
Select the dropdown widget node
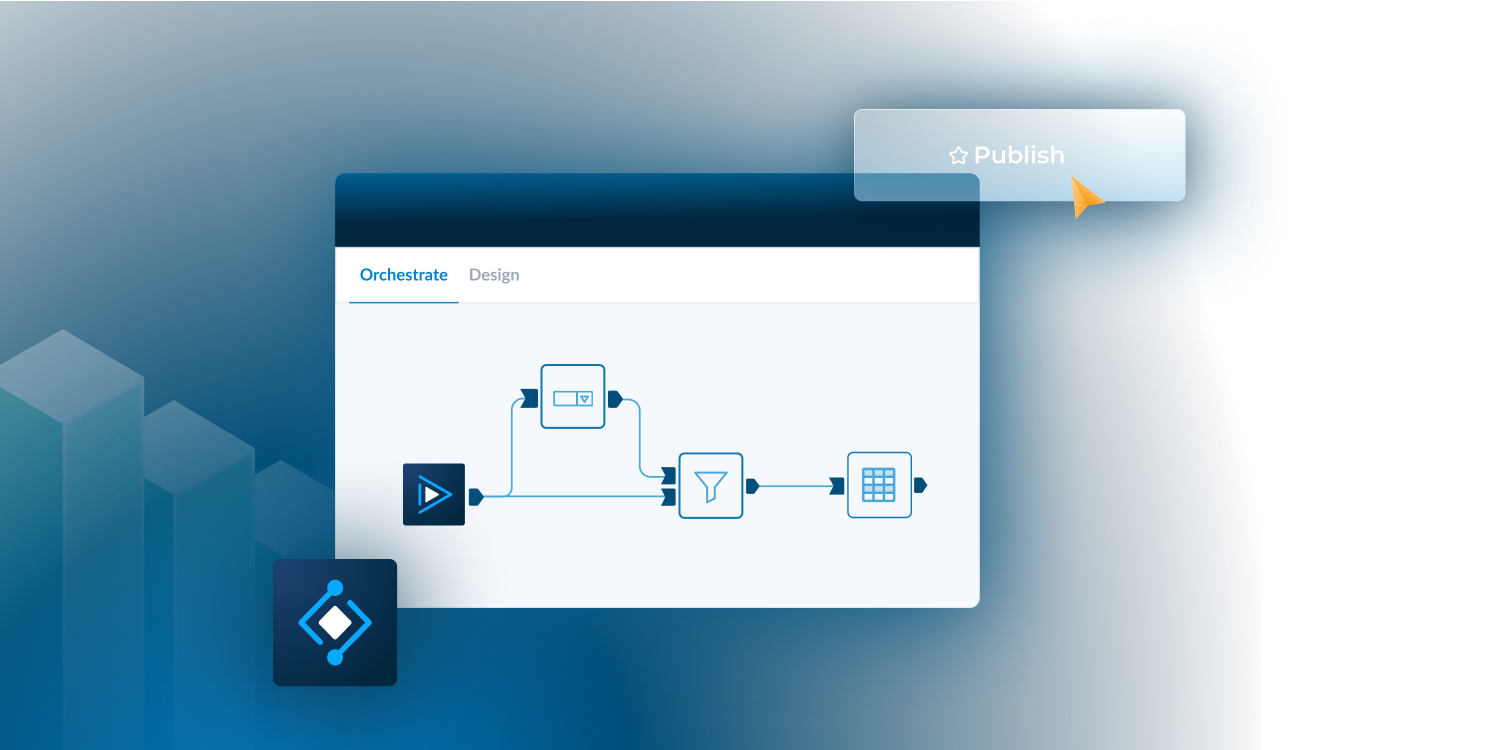[573, 397]
